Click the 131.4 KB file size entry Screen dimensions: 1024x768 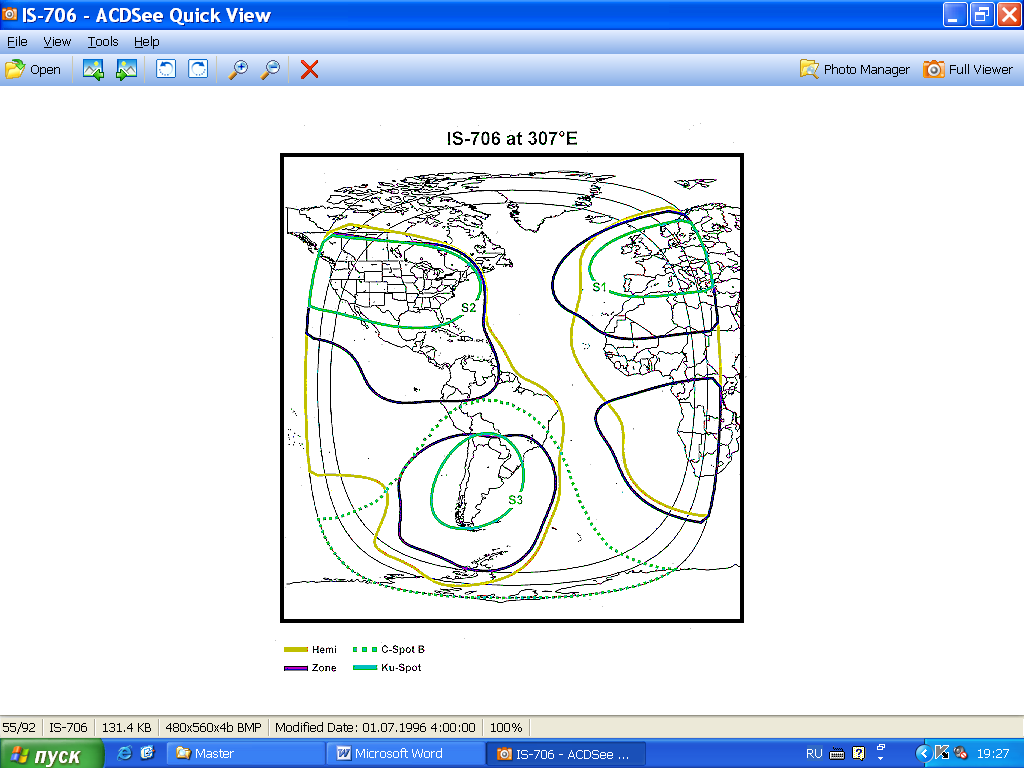pyautogui.click(x=127, y=728)
